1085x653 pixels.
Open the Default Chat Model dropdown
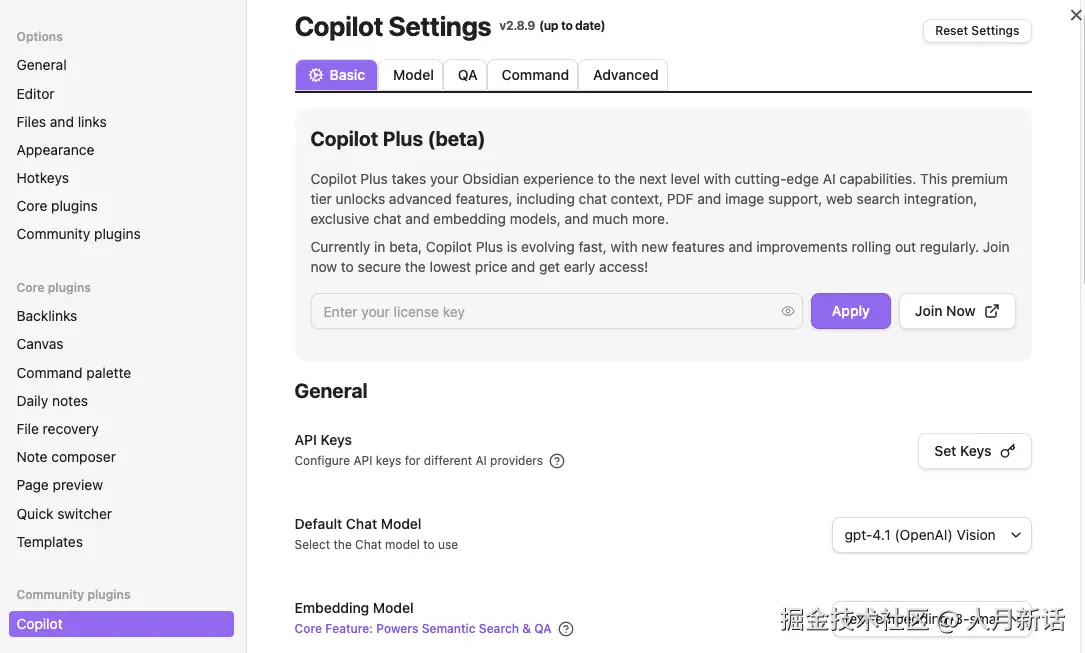pyautogui.click(x=931, y=535)
